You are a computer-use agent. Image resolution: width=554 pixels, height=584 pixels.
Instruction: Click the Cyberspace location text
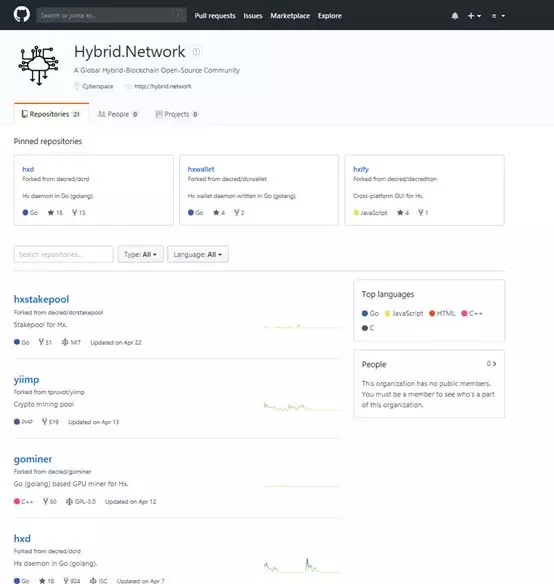[98, 86]
